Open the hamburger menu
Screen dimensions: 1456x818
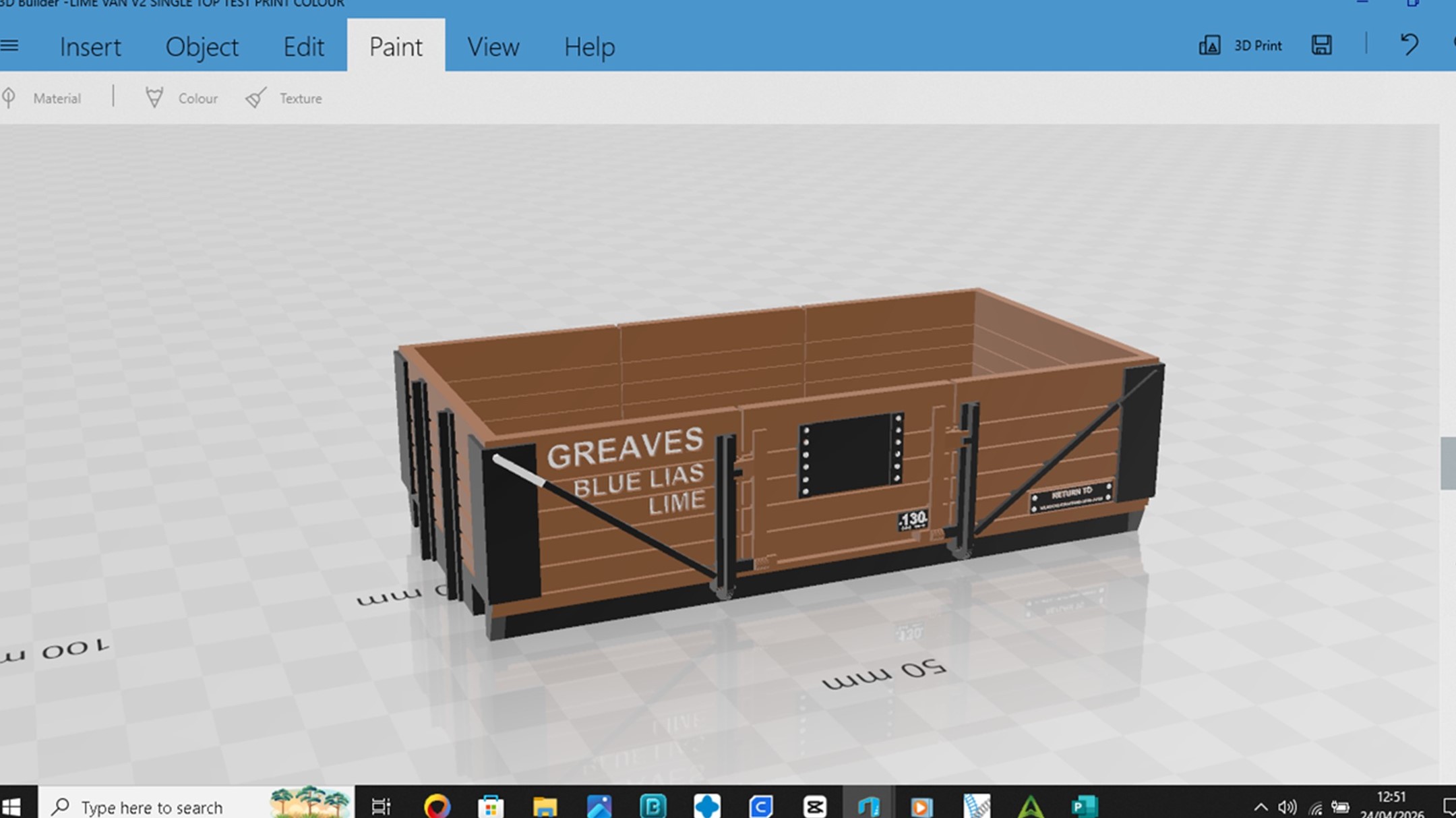pos(9,46)
